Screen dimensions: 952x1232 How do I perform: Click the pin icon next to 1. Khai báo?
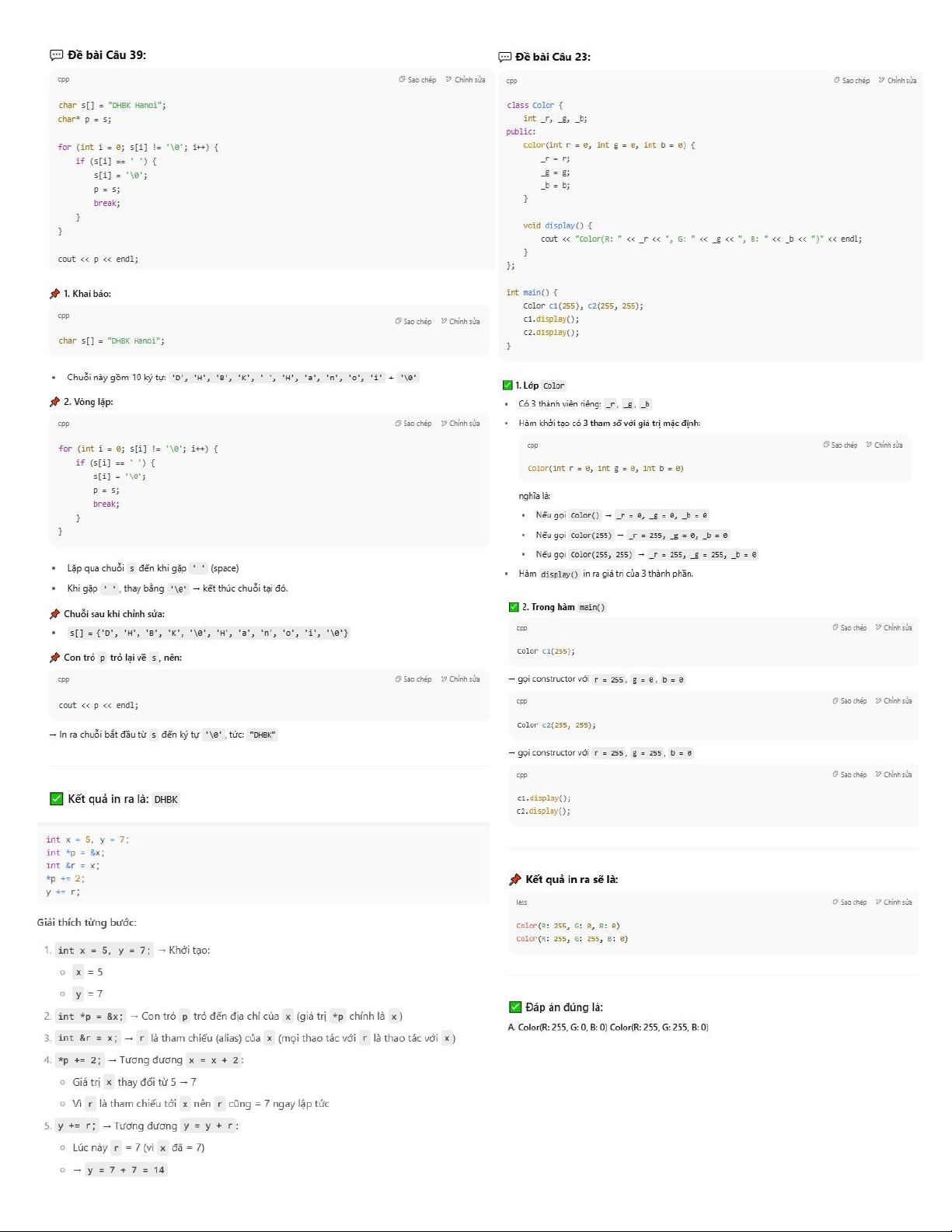pyautogui.click(x=54, y=294)
